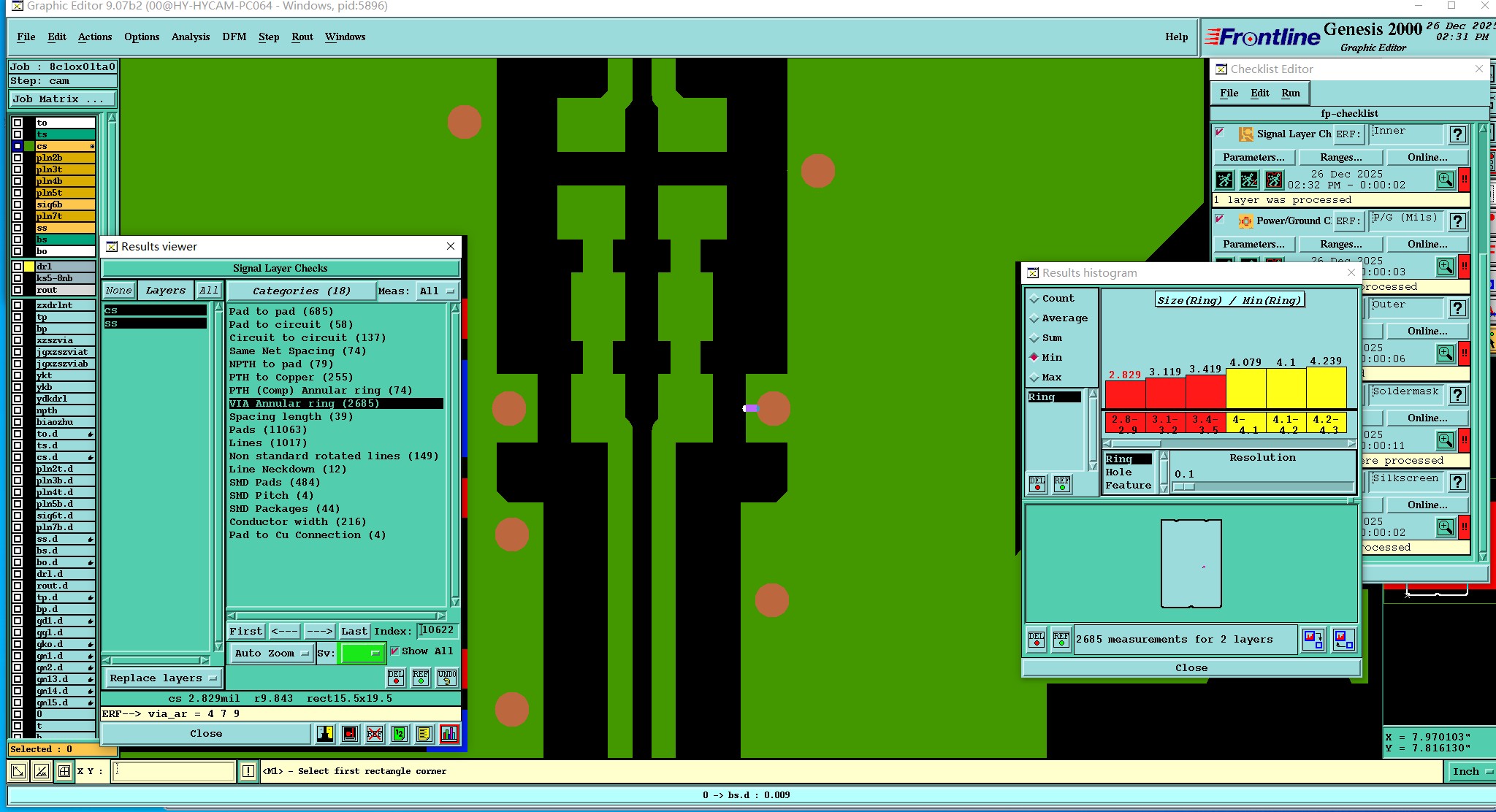Image resolution: width=1496 pixels, height=812 pixels.
Task: Click the green numbered page icon
Action: click(400, 734)
